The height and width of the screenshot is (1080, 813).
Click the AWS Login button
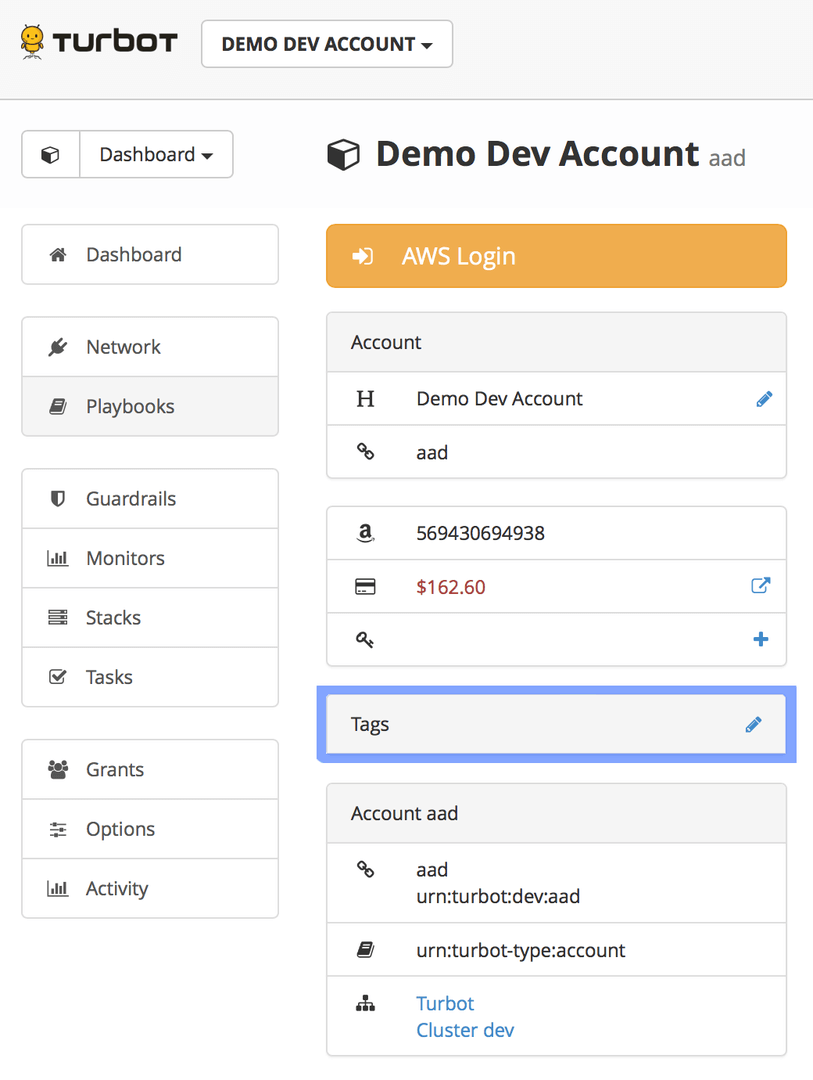[x=556, y=256]
